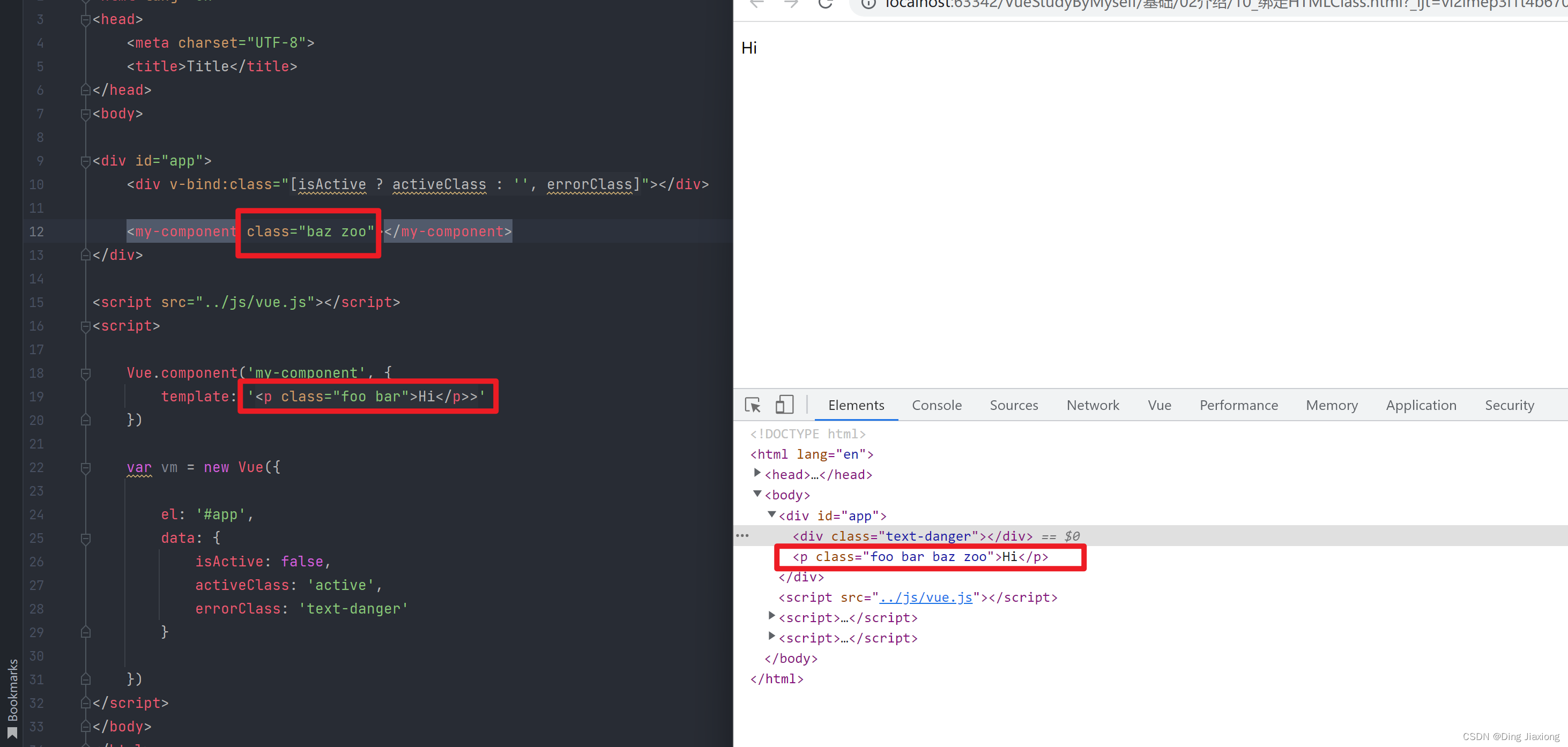Expand the first collapsed script node
Image resolution: width=1568 pixels, height=747 pixels.
(x=772, y=616)
